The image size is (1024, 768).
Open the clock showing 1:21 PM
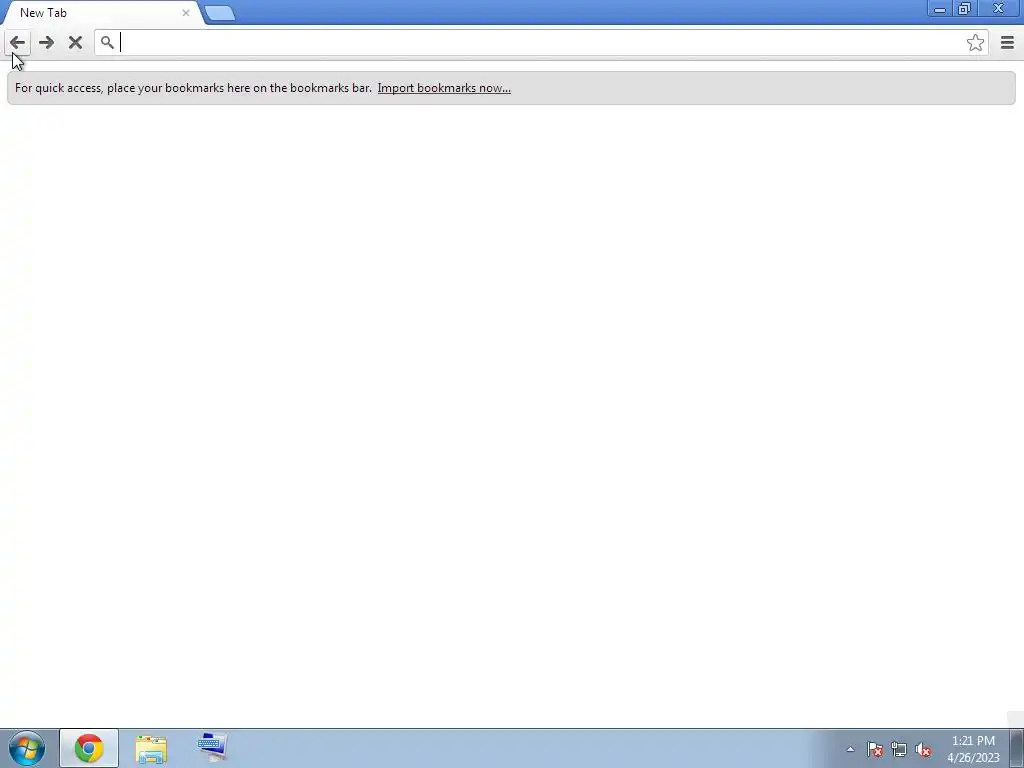[973, 749]
